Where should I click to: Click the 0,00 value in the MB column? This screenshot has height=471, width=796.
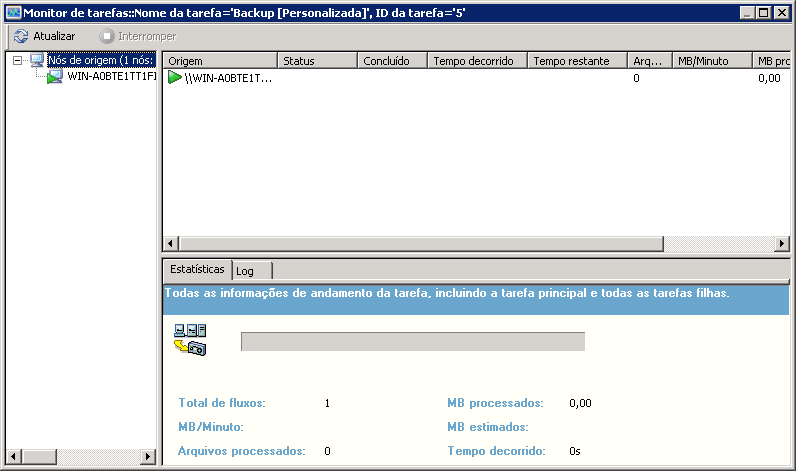pos(769,78)
